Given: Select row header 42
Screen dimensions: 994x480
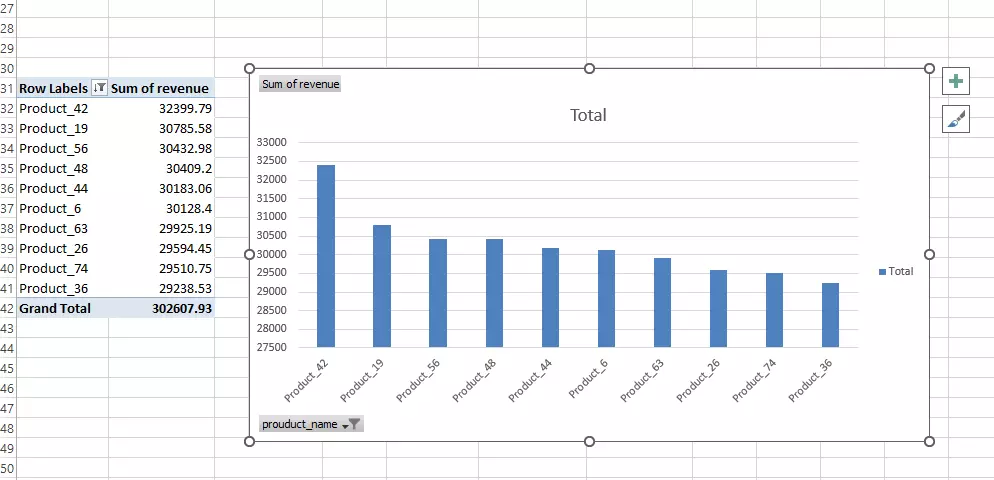Looking at the screenshot, I should click(x=8, y=308).
